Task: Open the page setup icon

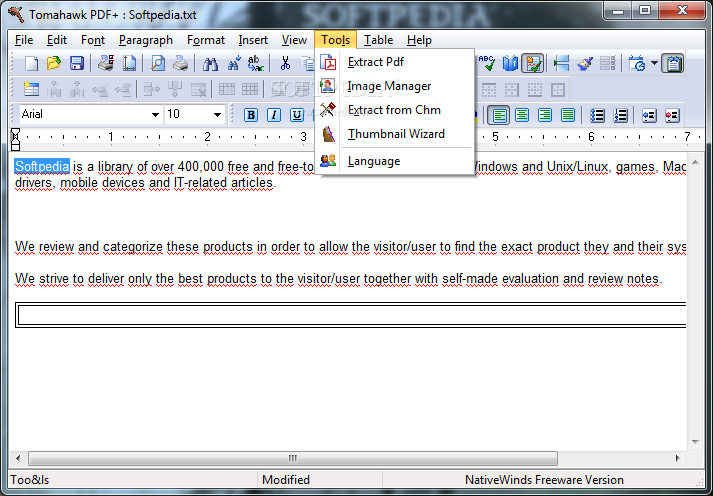Action: pyautogui.click(x=129, y=63)
